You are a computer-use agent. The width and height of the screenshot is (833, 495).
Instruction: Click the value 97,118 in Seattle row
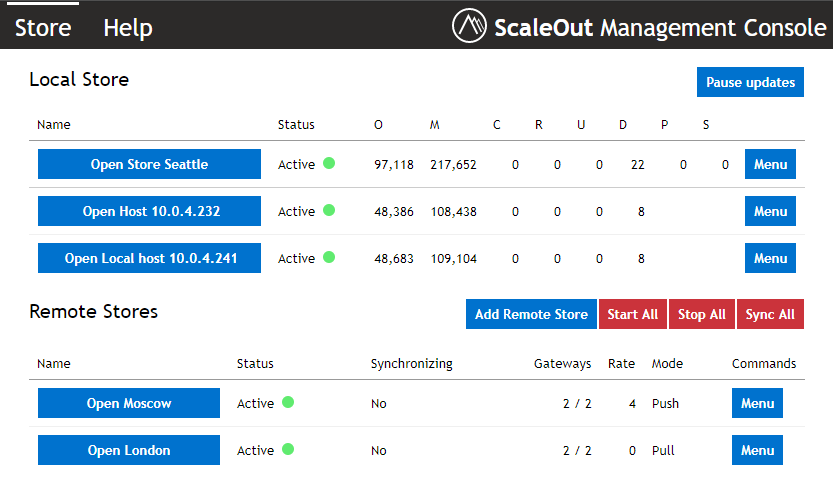point(394,165)
